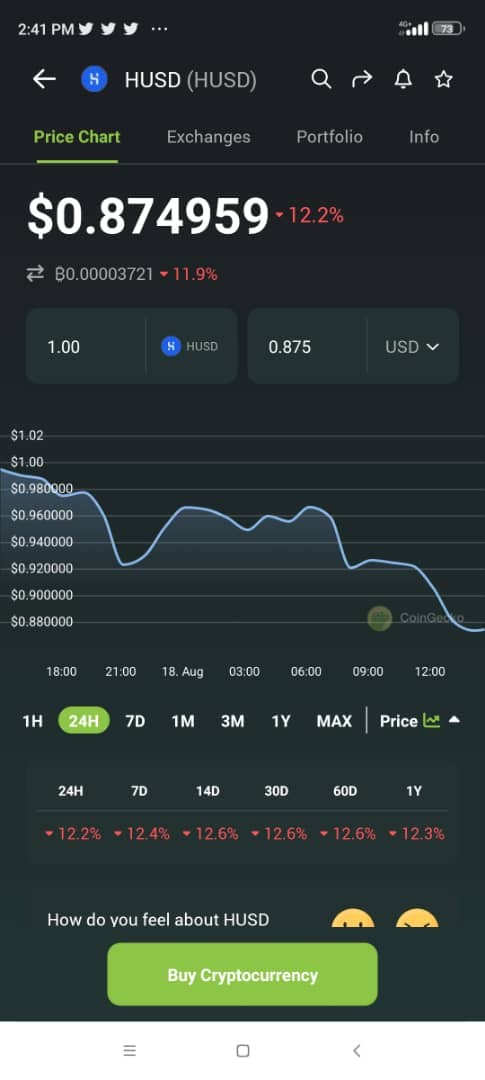The height and width of the screenshot is (1080, 485).
Task: Tap the 7D change value 12.4%
Action: coord(147,834)
